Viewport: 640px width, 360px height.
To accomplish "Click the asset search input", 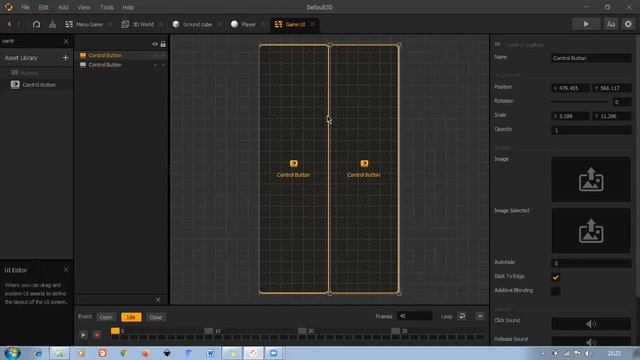I will 31,41.
